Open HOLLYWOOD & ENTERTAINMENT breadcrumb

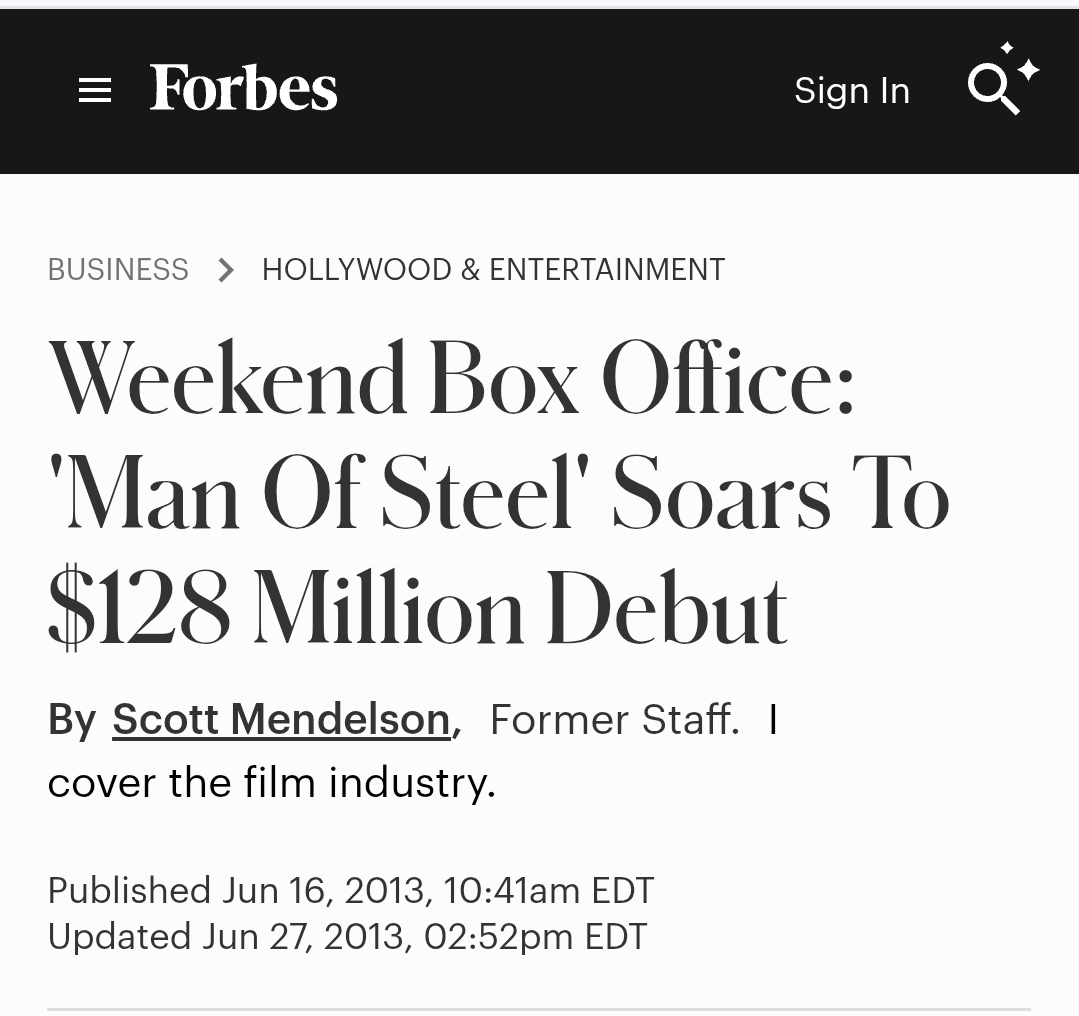click(x=493, y=269)
